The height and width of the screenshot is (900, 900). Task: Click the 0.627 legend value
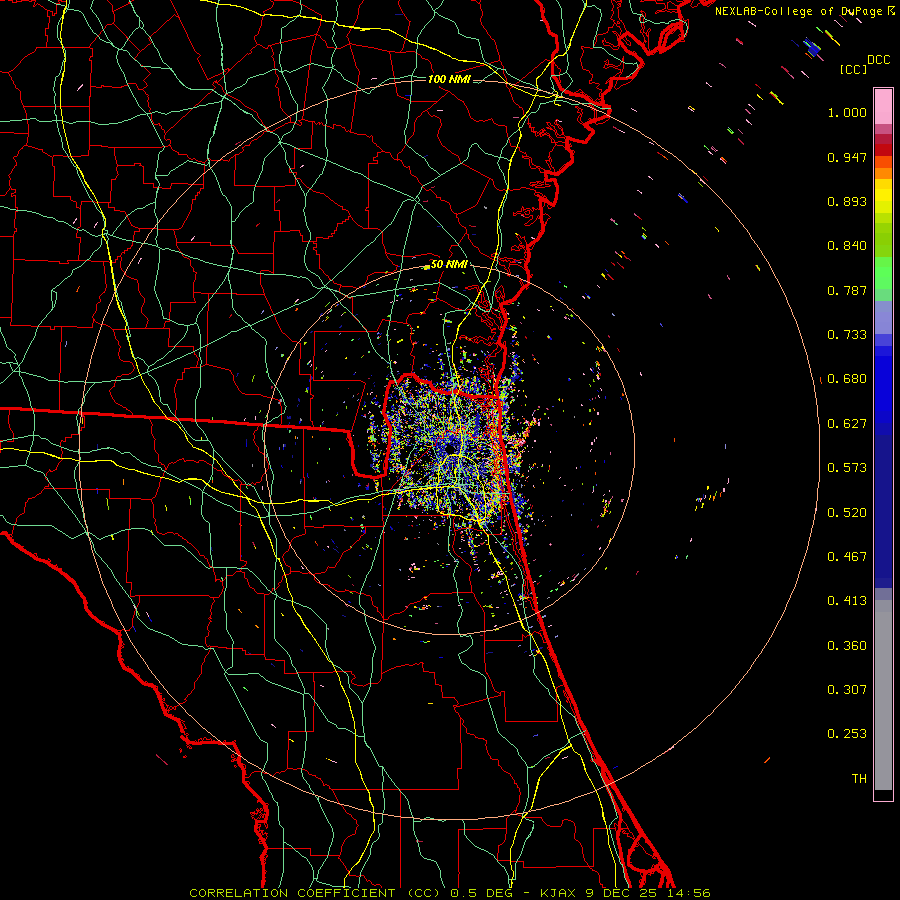[847, 424]
